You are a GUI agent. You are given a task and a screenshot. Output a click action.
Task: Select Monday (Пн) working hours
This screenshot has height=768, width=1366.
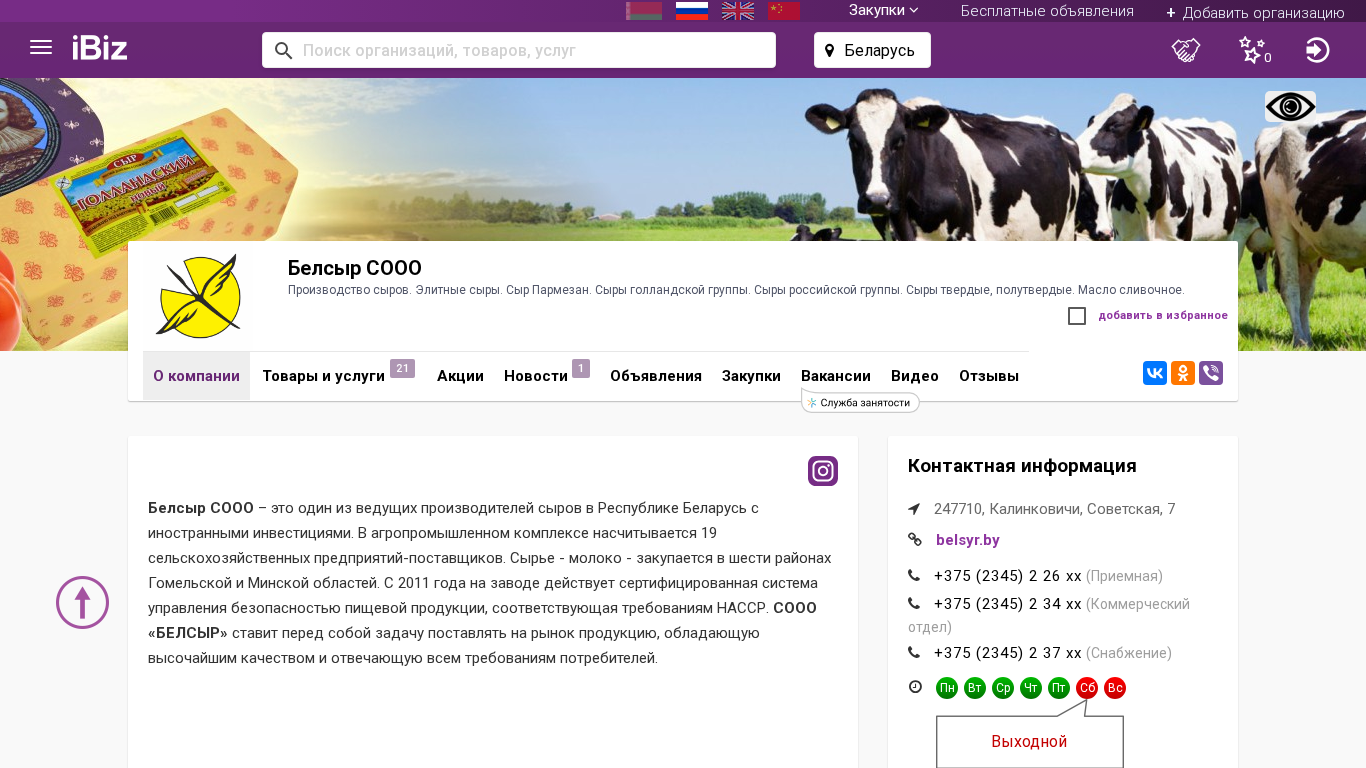[x=947, y=688]
